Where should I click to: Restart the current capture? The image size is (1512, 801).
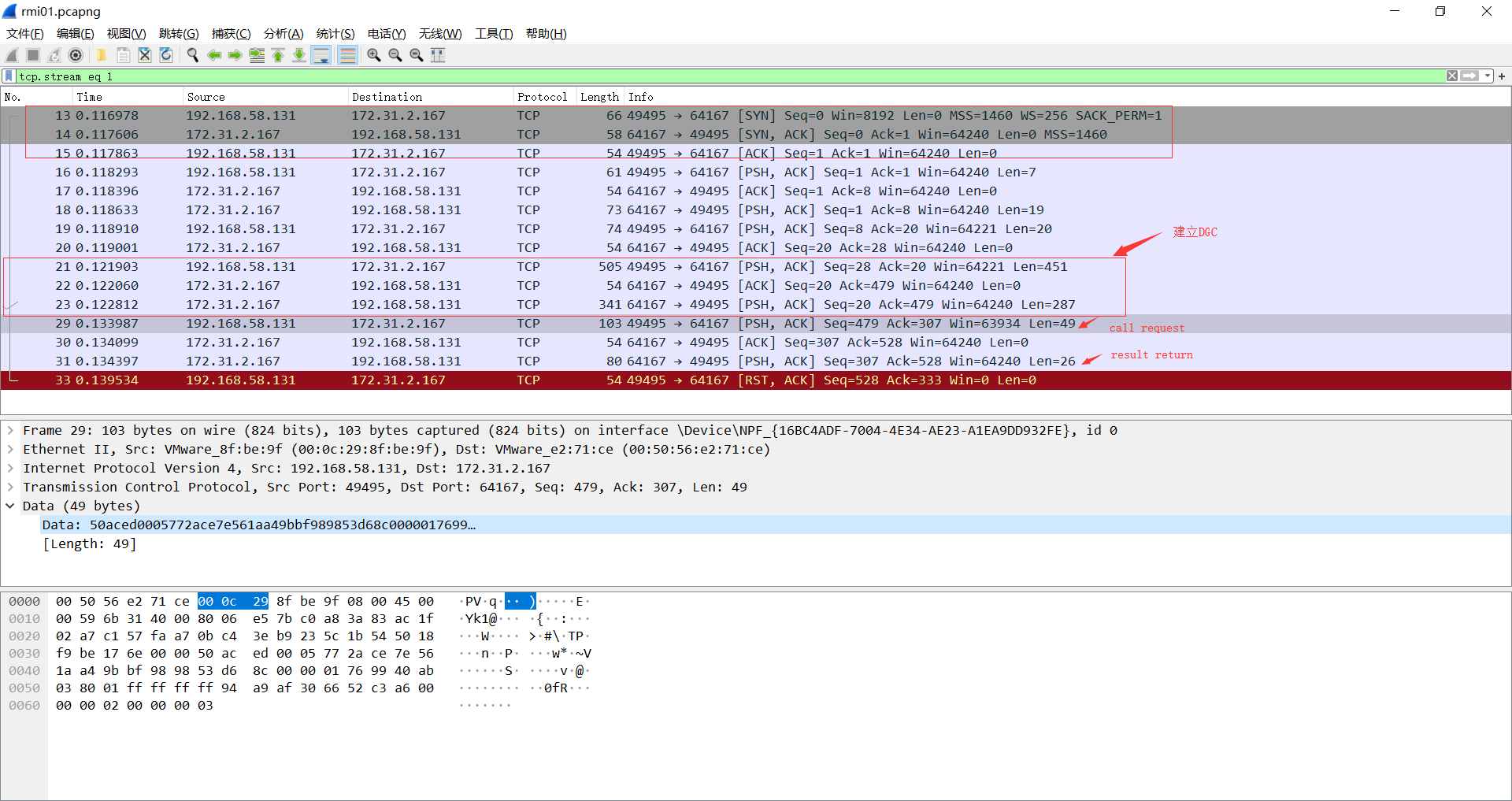point(54,55)
